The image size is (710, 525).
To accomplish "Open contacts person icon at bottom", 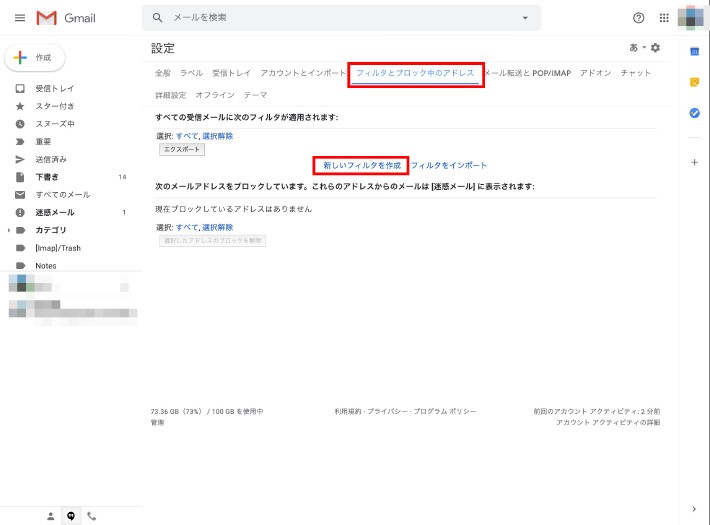I will 51,516.
